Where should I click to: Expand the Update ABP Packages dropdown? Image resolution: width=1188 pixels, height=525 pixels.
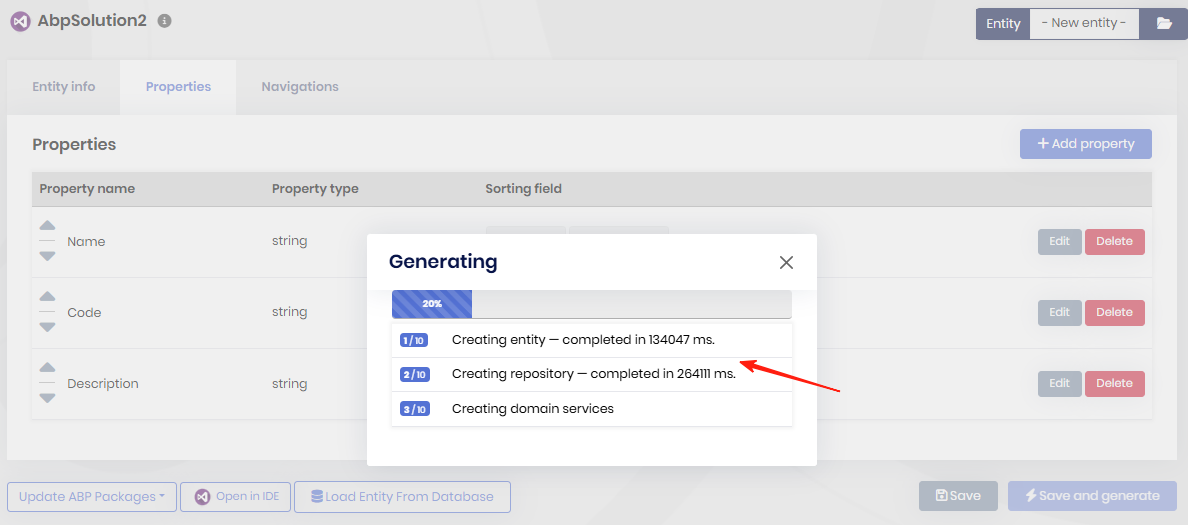tap(92, 497)
